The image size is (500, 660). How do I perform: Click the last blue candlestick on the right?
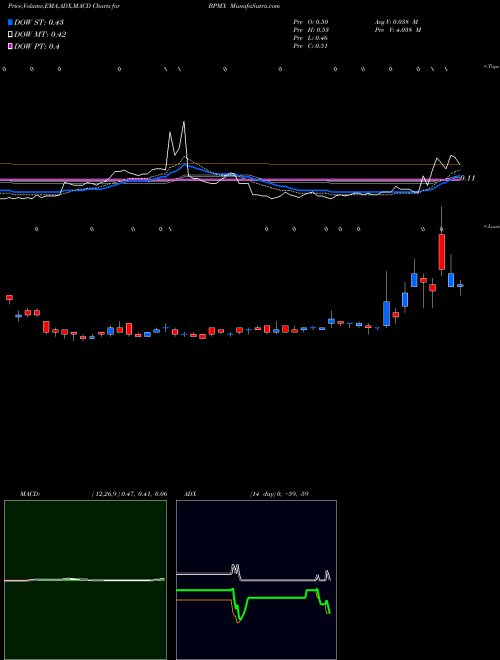pyautogui.click(x=460, y=285)
